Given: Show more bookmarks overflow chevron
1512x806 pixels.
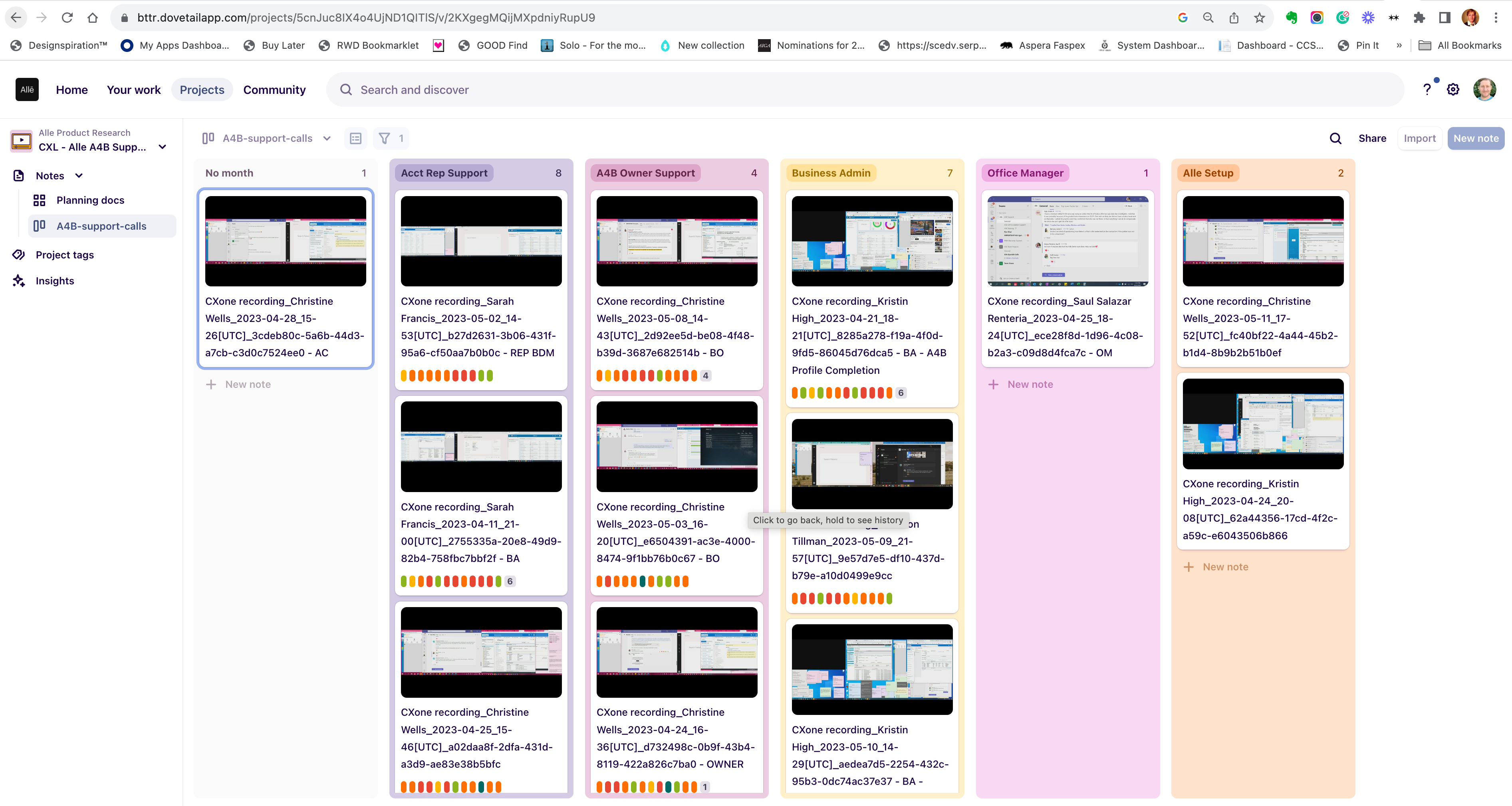Looking at the screenshot, I should [x=1399, y=45].
